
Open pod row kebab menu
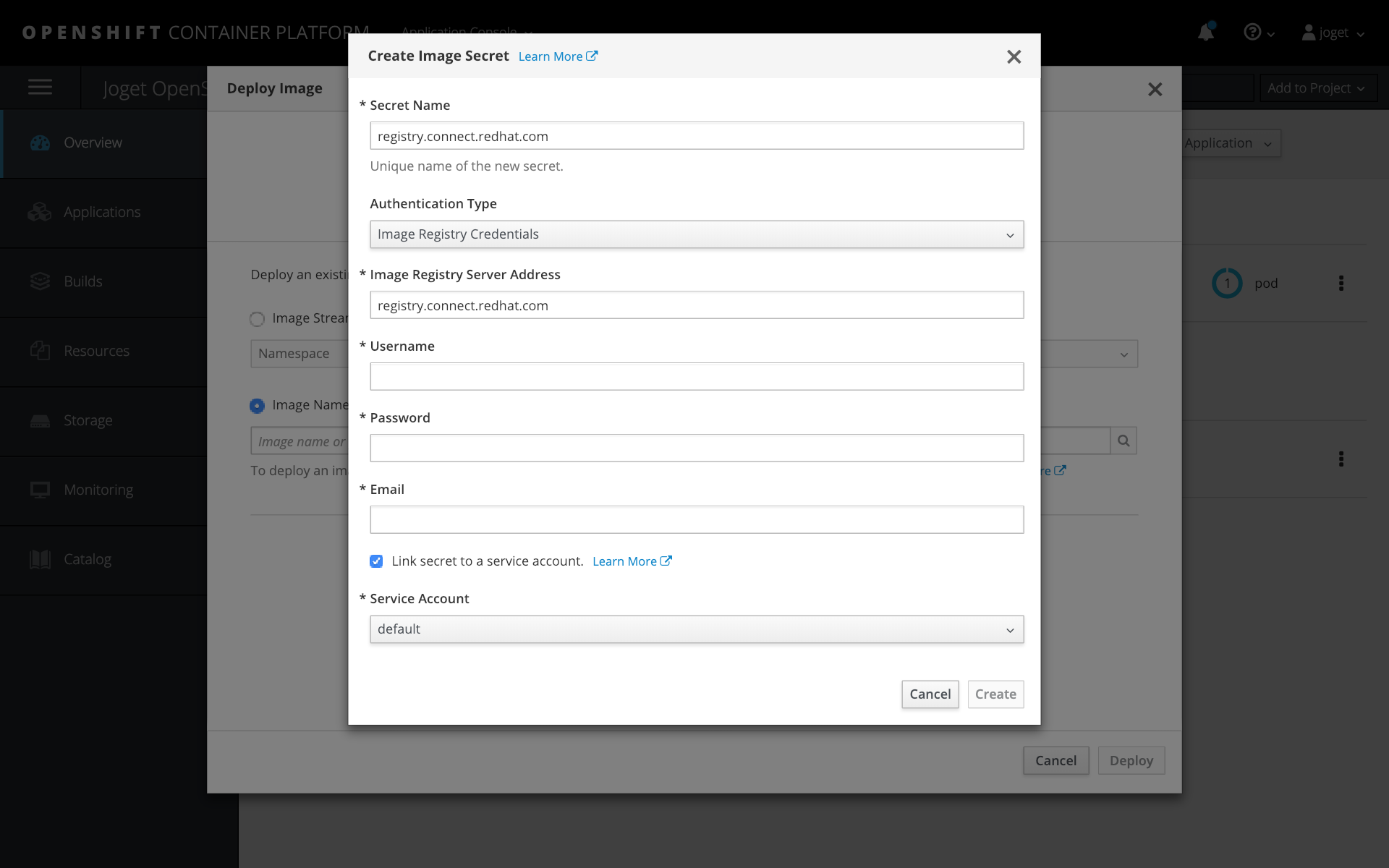(x=1341, y=283)
